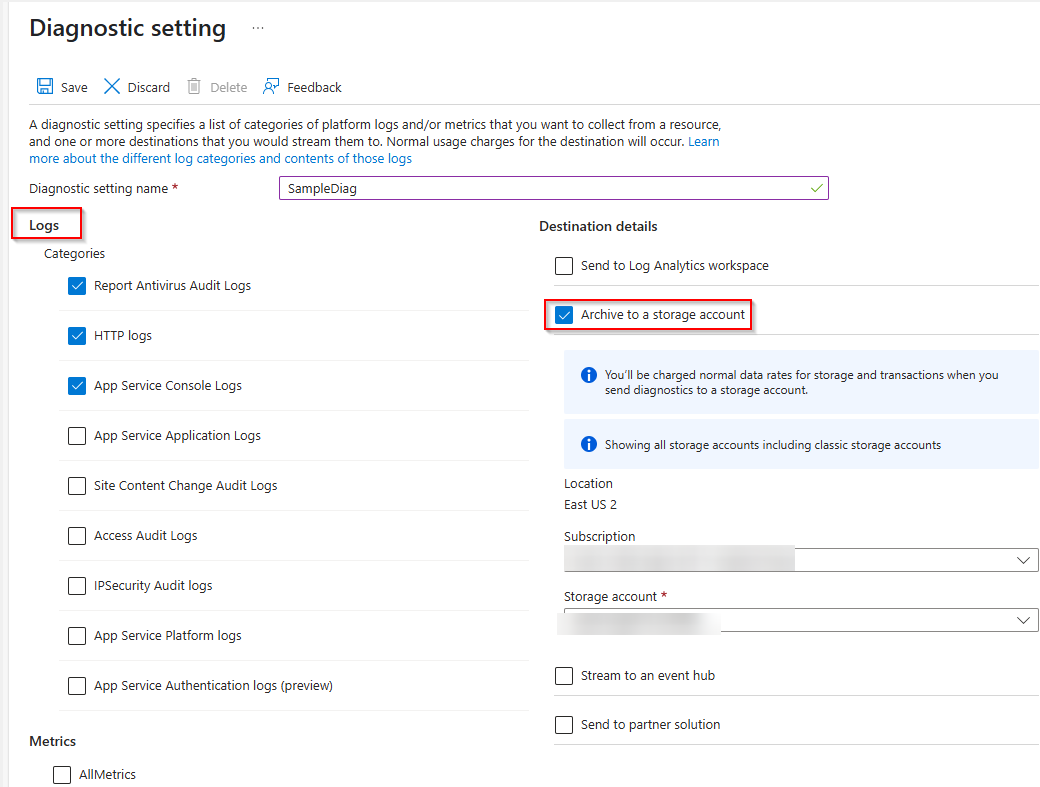Click the green validation checkmark in name field
The image size is (1040, 787).
817,188
